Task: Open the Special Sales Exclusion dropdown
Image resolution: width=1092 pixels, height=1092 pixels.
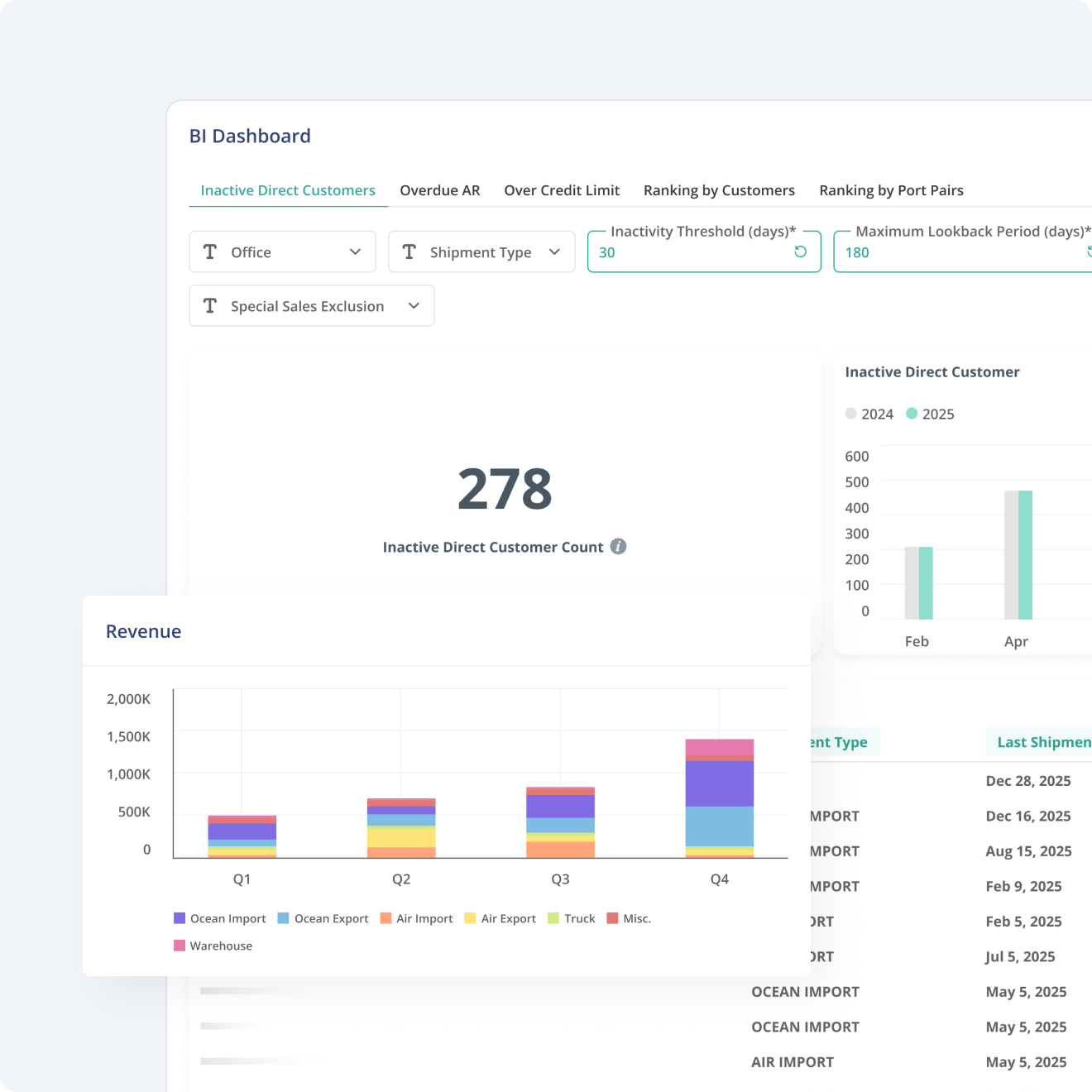Action: 414,305
